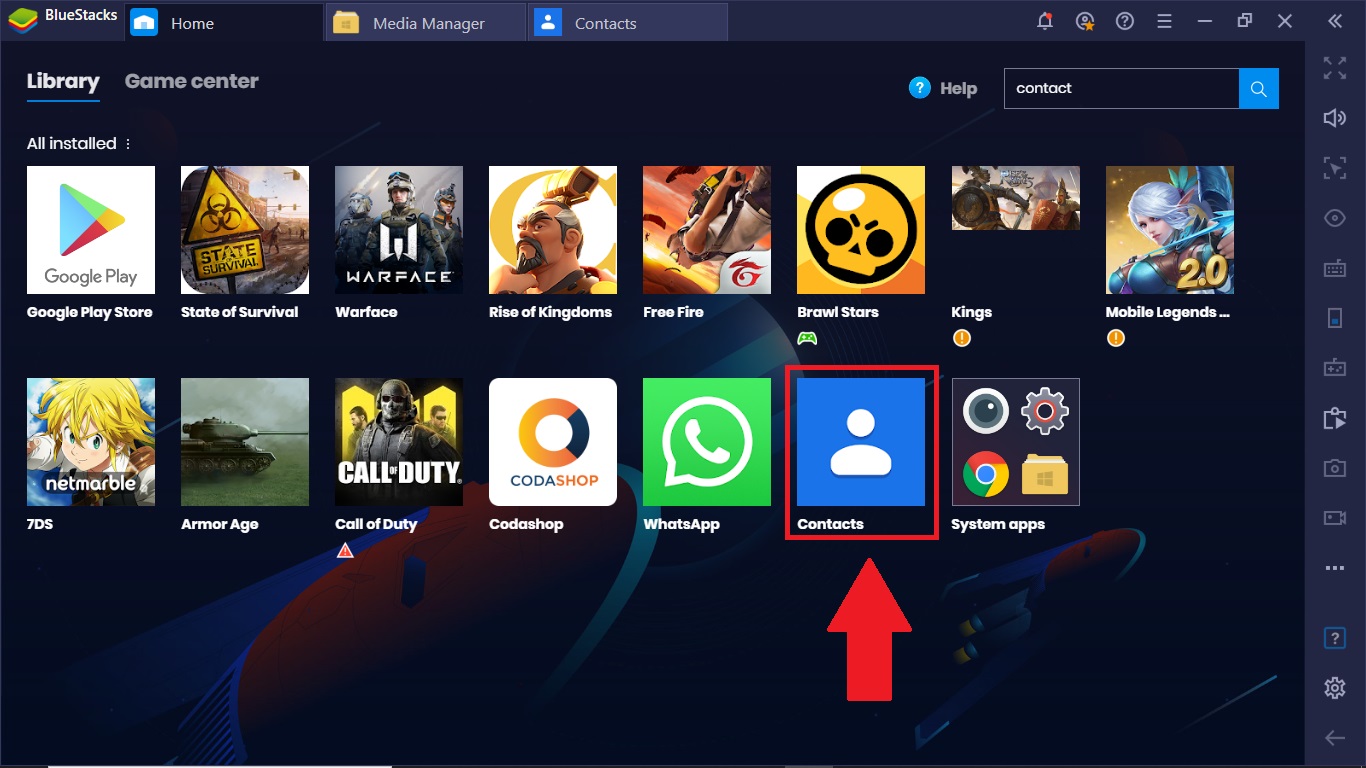This screenshot has height=768, width=1366.
Task: Launch the Codashop app
Action: 553,442
